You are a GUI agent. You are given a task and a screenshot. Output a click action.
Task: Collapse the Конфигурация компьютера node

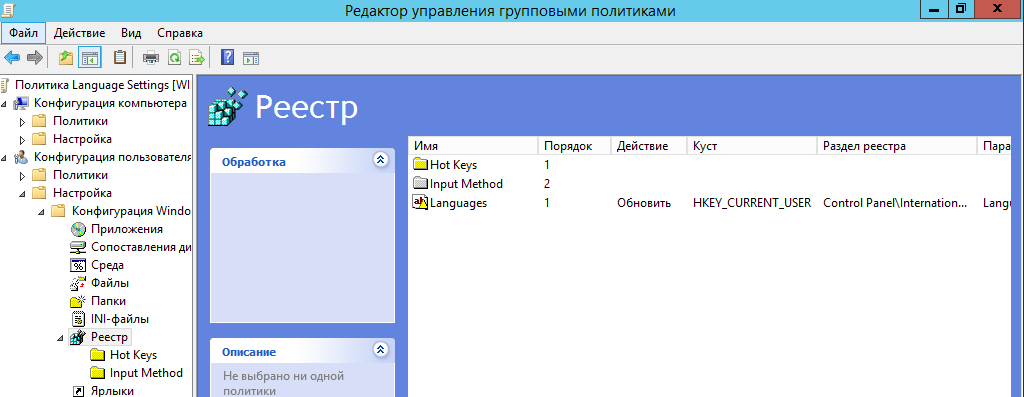pyautogui.click(x=5, y=104)
